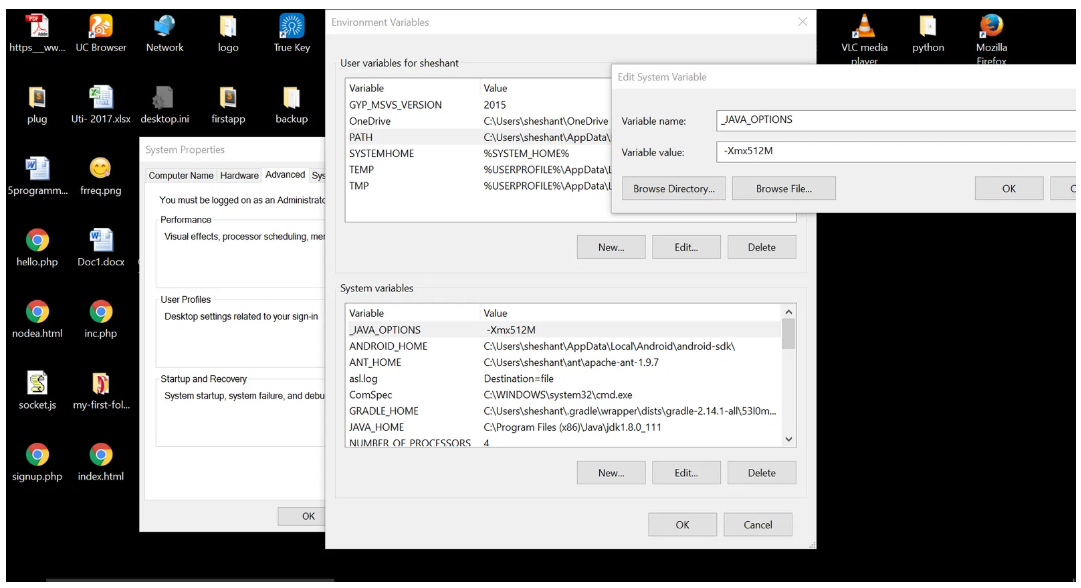Viewport: 1081px width, 588px height.
Task: Click New... under User variables
Action: (610, 248)
